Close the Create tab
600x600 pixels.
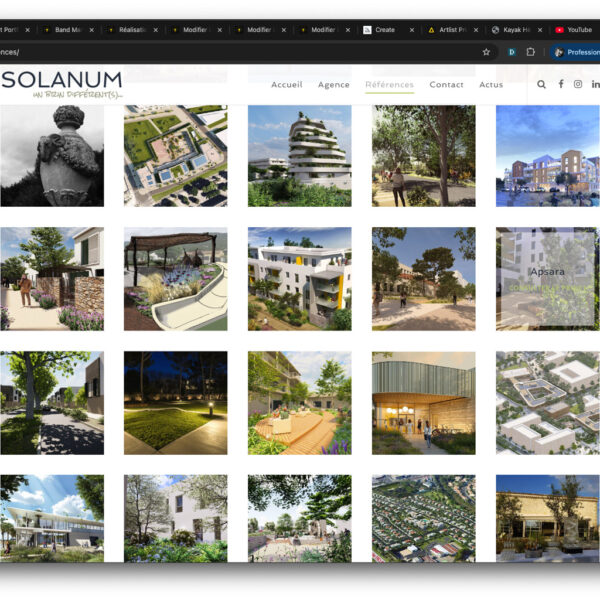click(412, 30)
